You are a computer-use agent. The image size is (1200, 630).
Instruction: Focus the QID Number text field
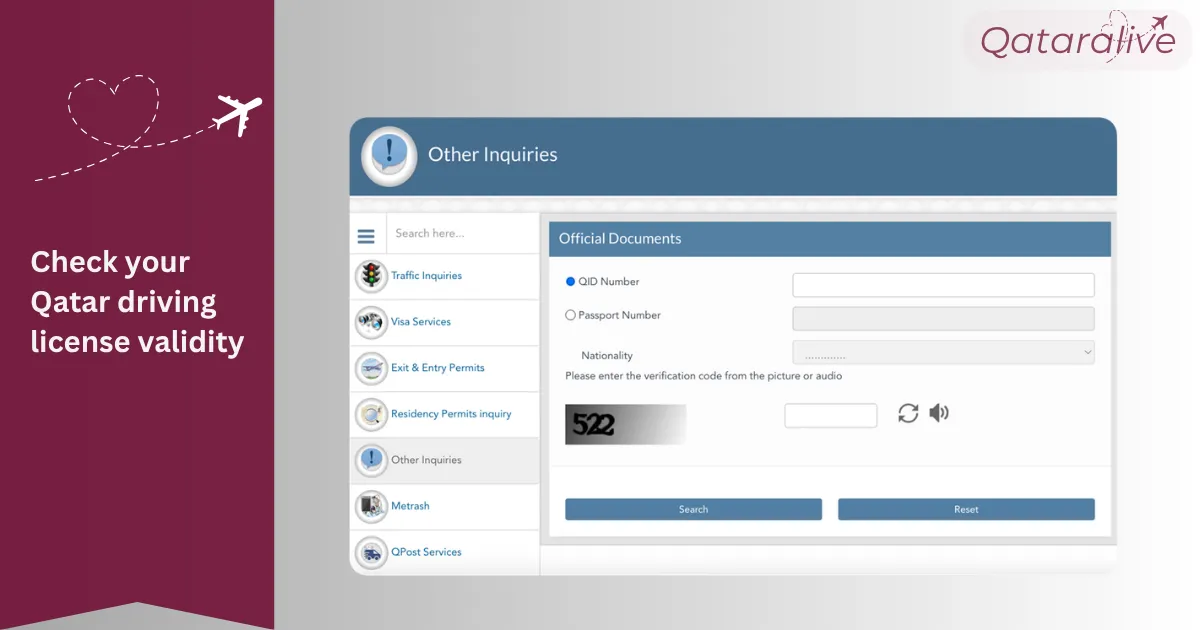pos(943,285)
